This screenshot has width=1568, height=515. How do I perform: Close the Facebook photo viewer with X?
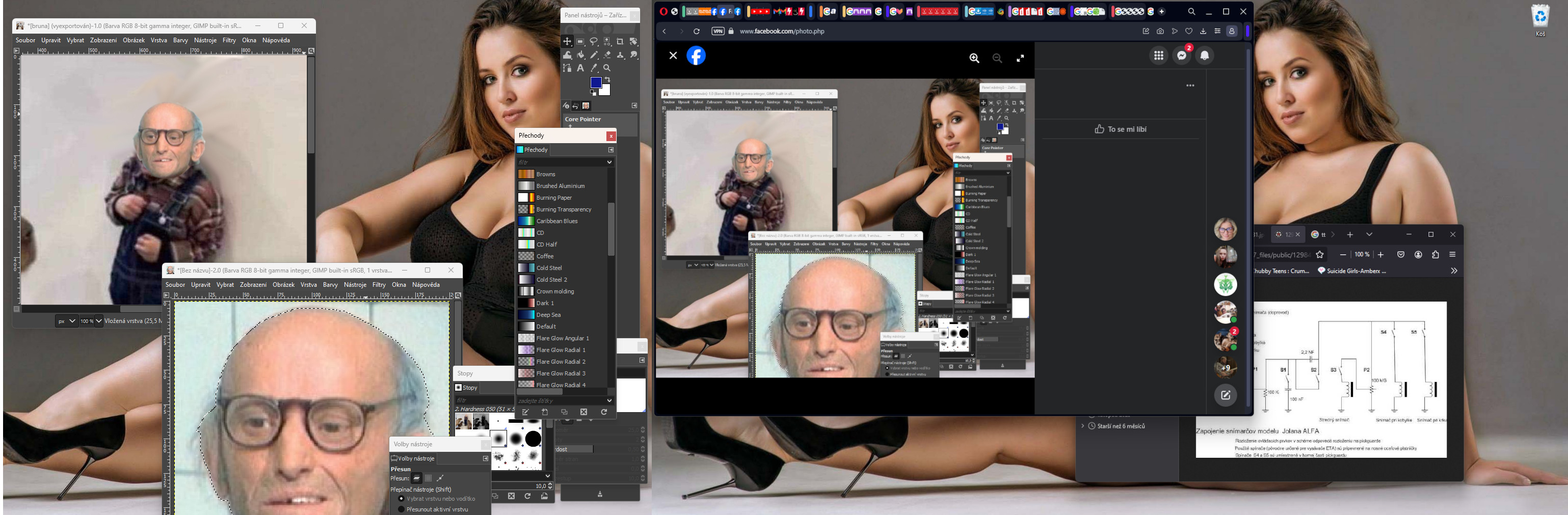click(x=673, y=56)
